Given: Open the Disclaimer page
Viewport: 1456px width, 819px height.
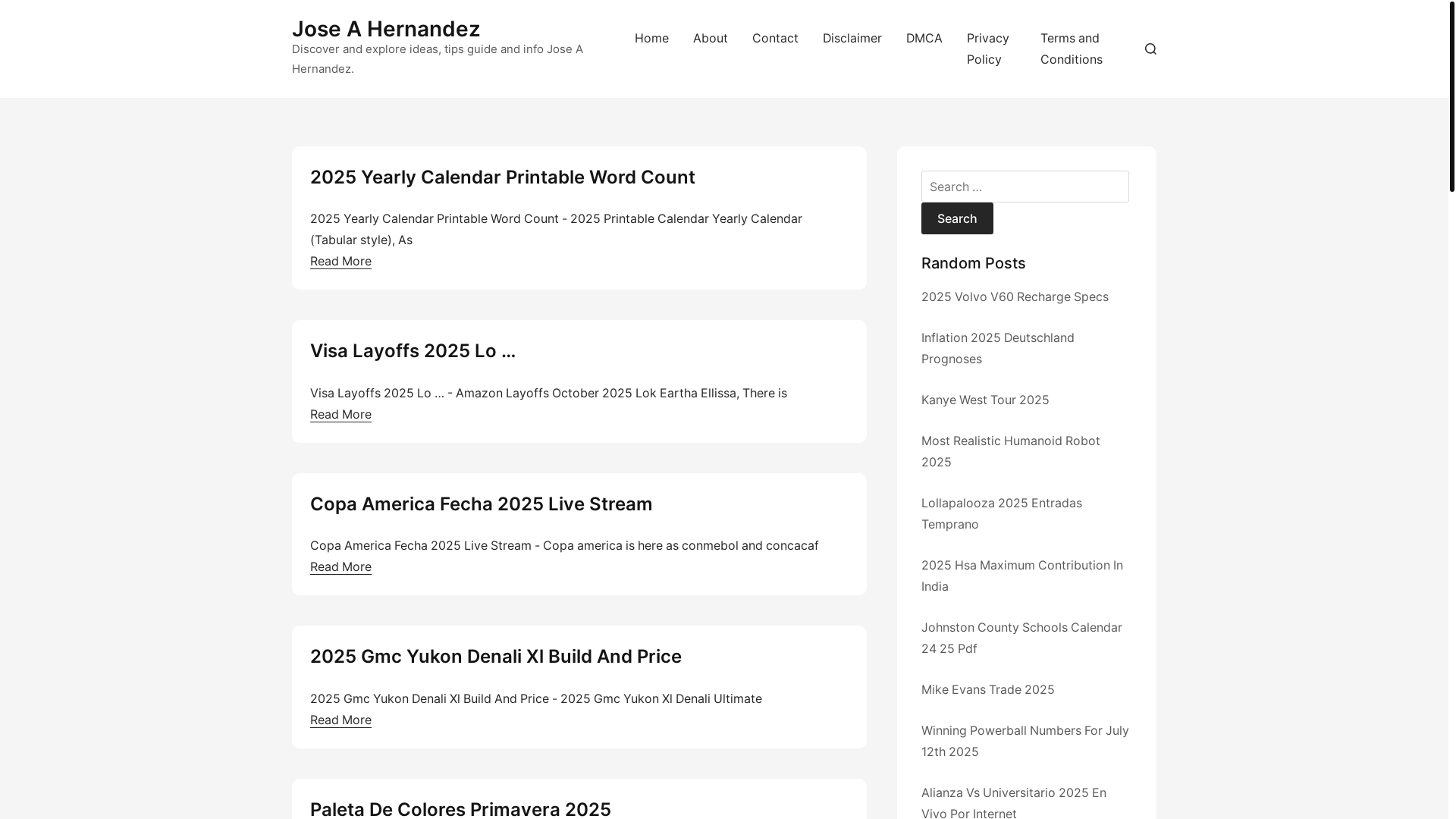Looking at the screenshot, I should point(852,38).
